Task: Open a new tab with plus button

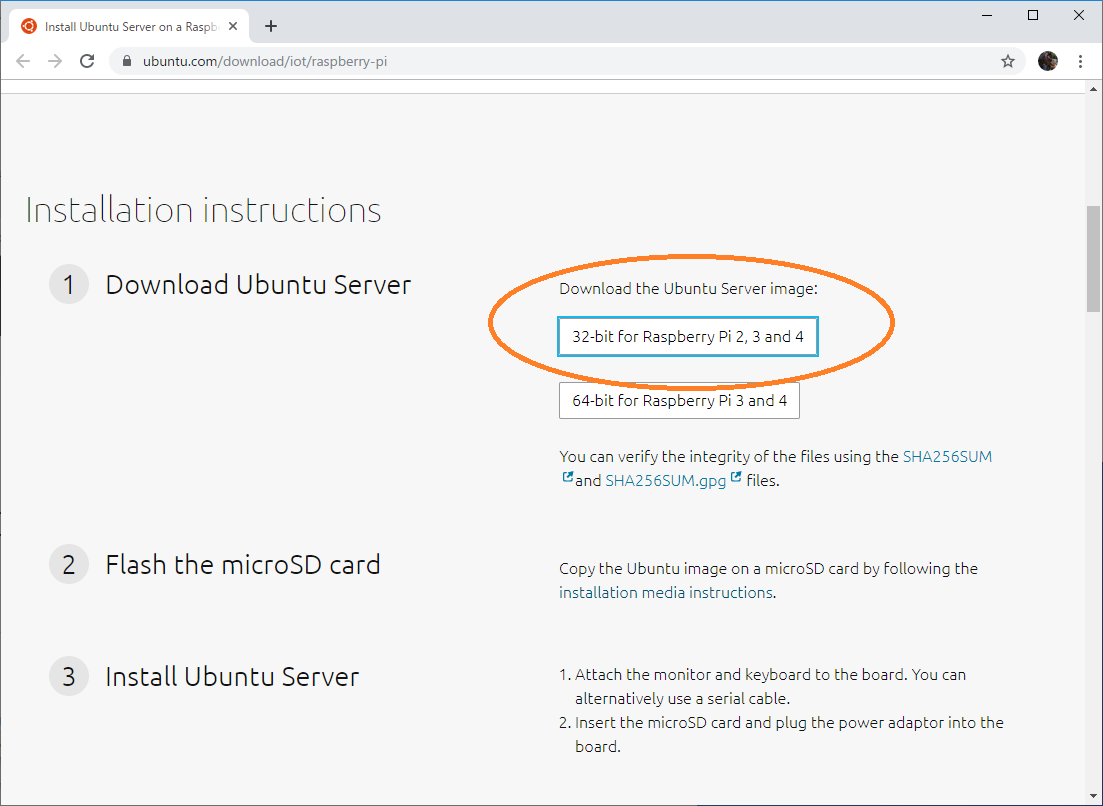Action: click(271, 26)
